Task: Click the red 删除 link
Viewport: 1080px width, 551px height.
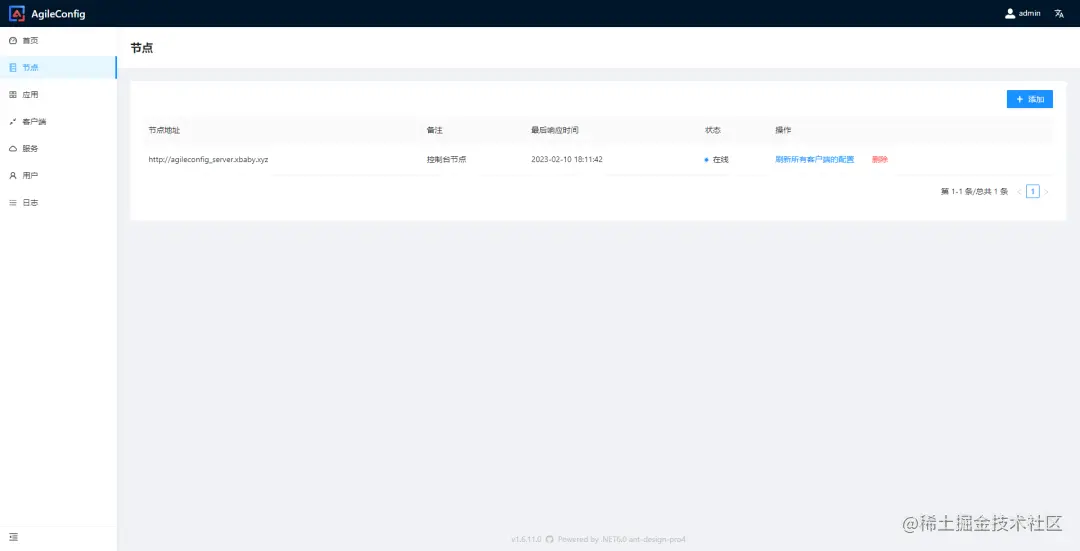Action: (880, 159)
